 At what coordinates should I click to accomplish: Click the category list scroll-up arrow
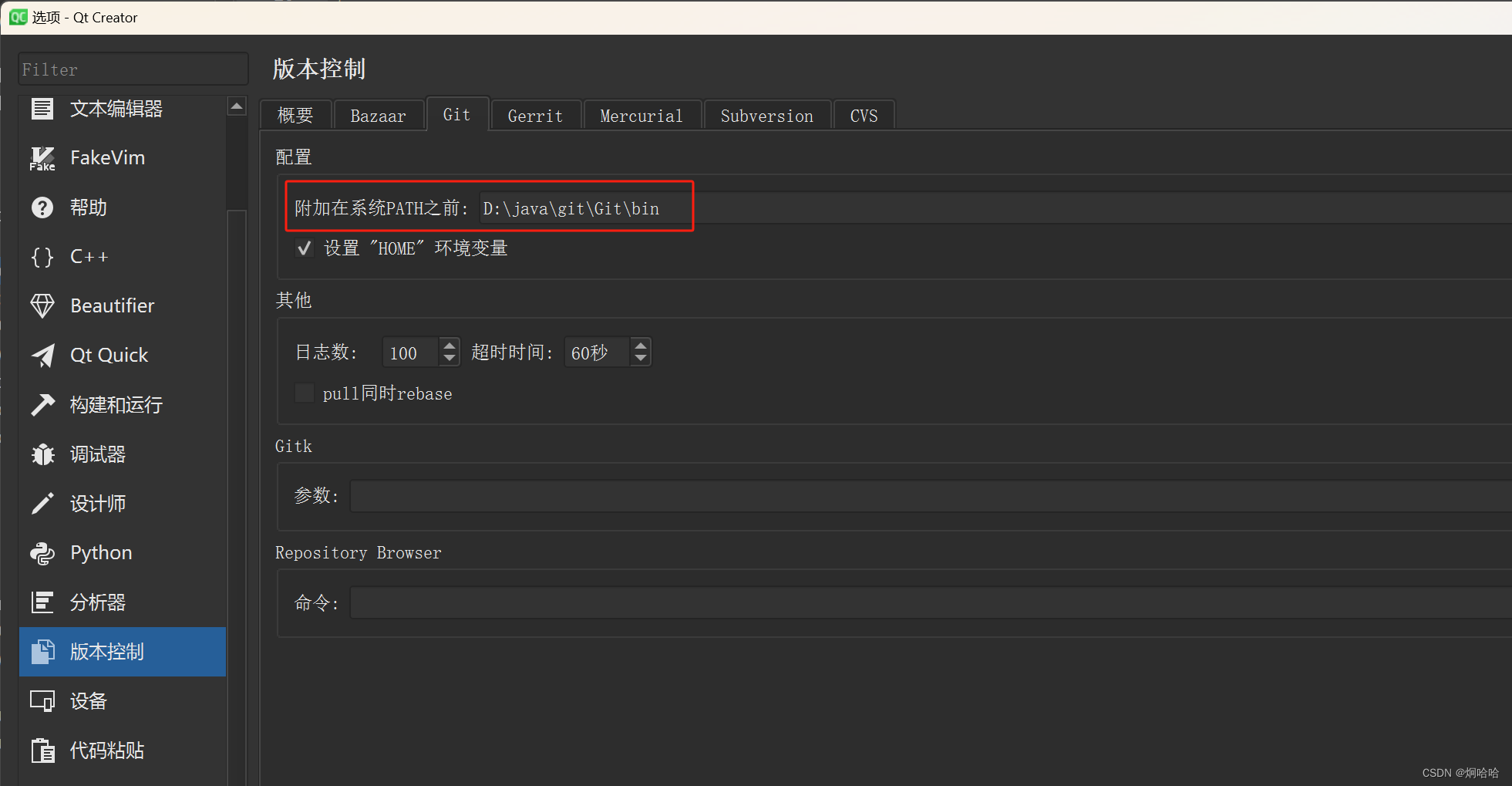point(237,106)
